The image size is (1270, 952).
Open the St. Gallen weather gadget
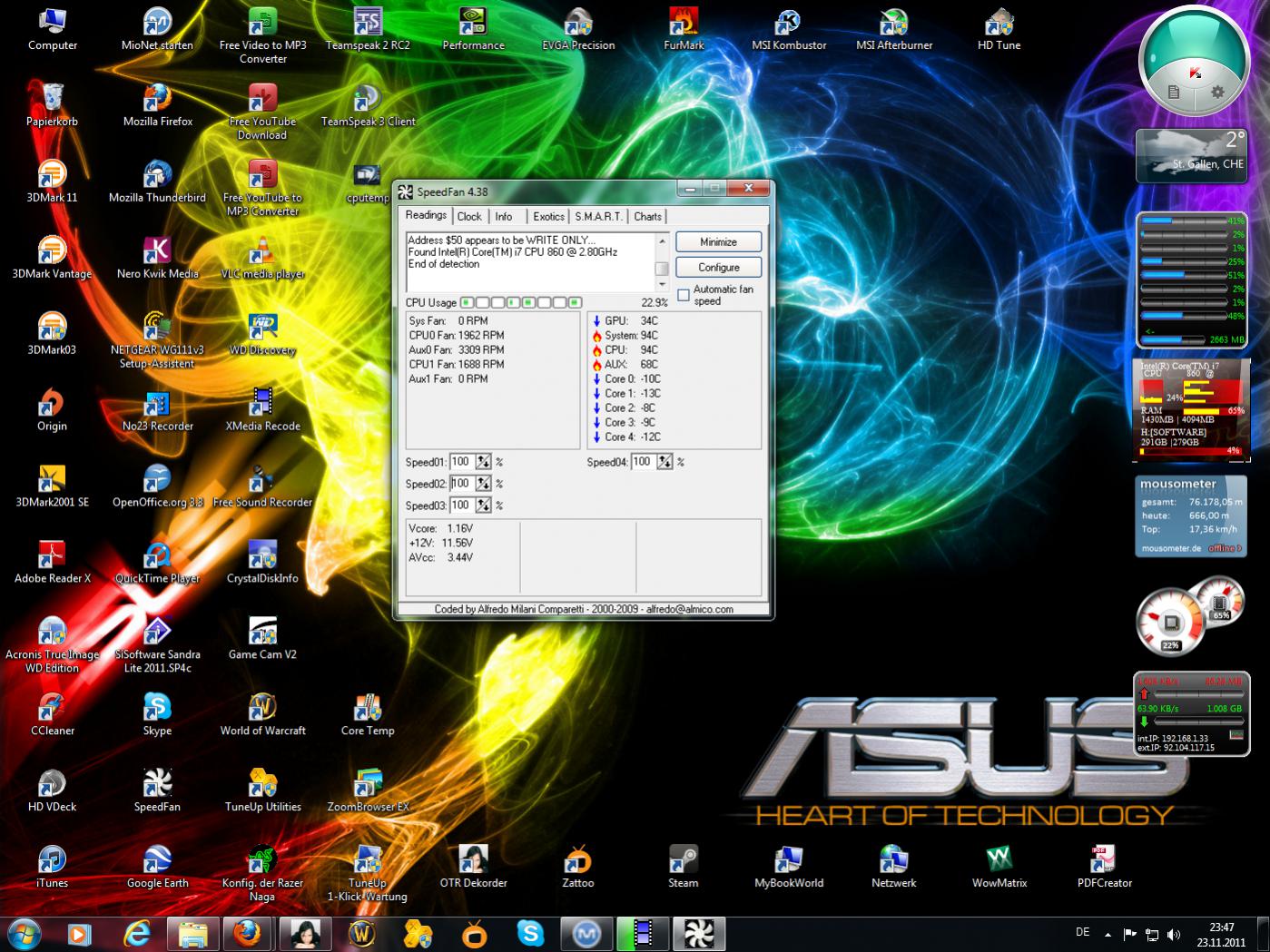pos(1193,155)
